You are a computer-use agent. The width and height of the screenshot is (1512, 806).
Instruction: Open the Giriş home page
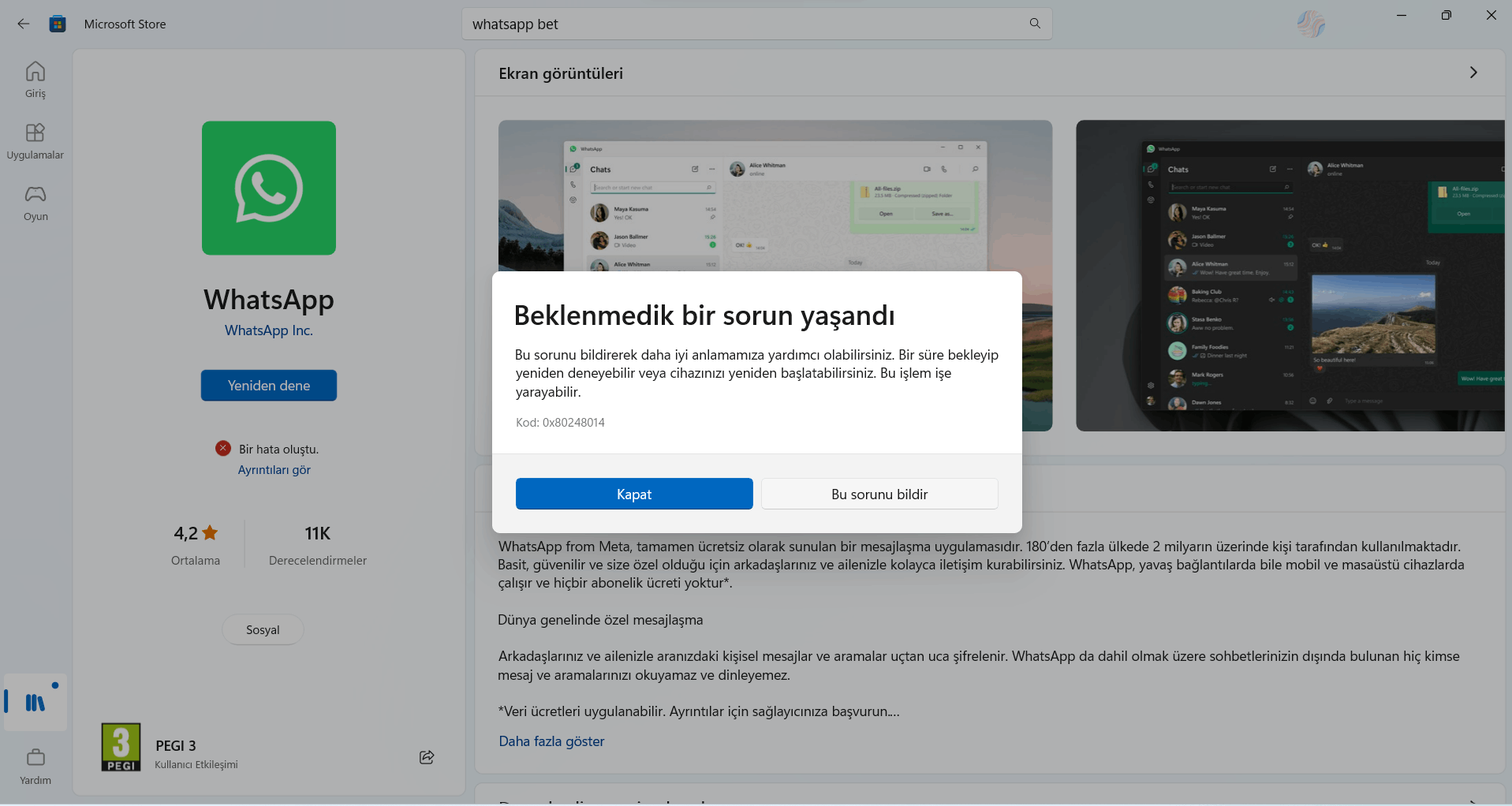35,80
